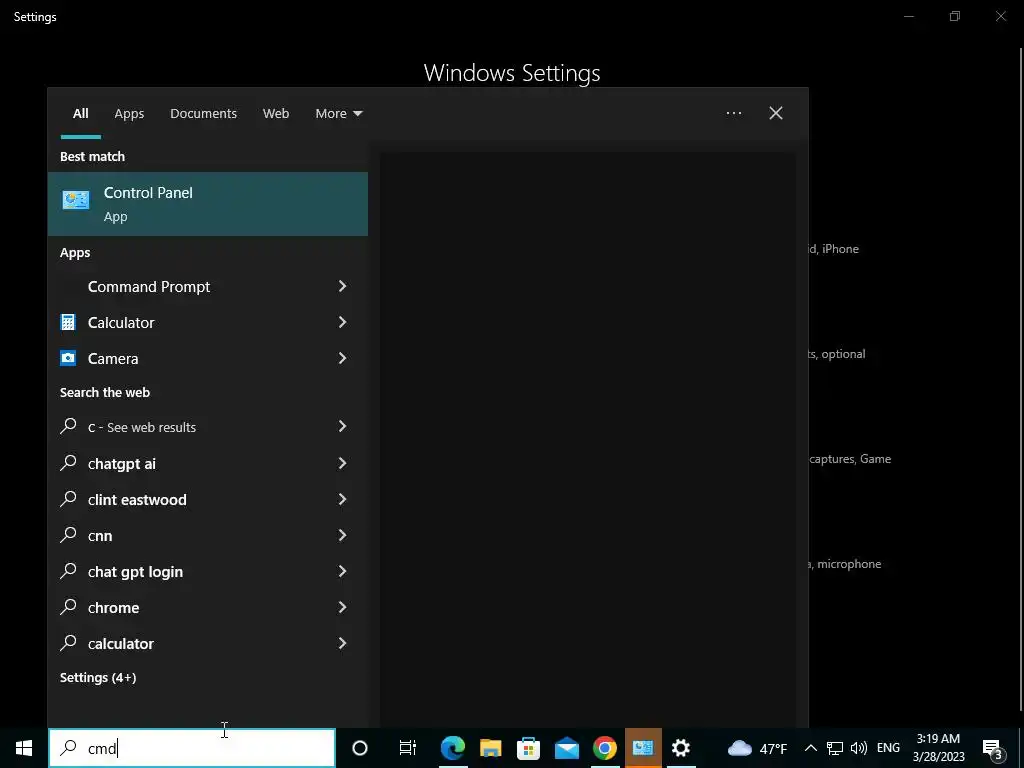Search the web for chrome
Screen dimensions: 1024x768
[x=191, y=607]
